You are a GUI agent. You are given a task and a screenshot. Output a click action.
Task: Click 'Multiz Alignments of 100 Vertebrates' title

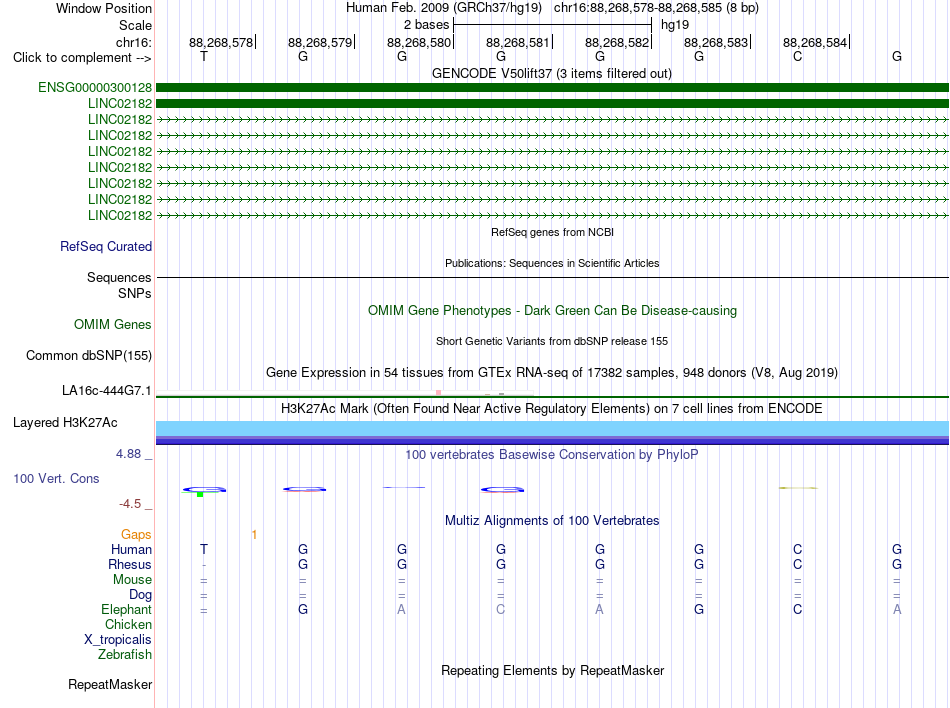tap(552, 521)
